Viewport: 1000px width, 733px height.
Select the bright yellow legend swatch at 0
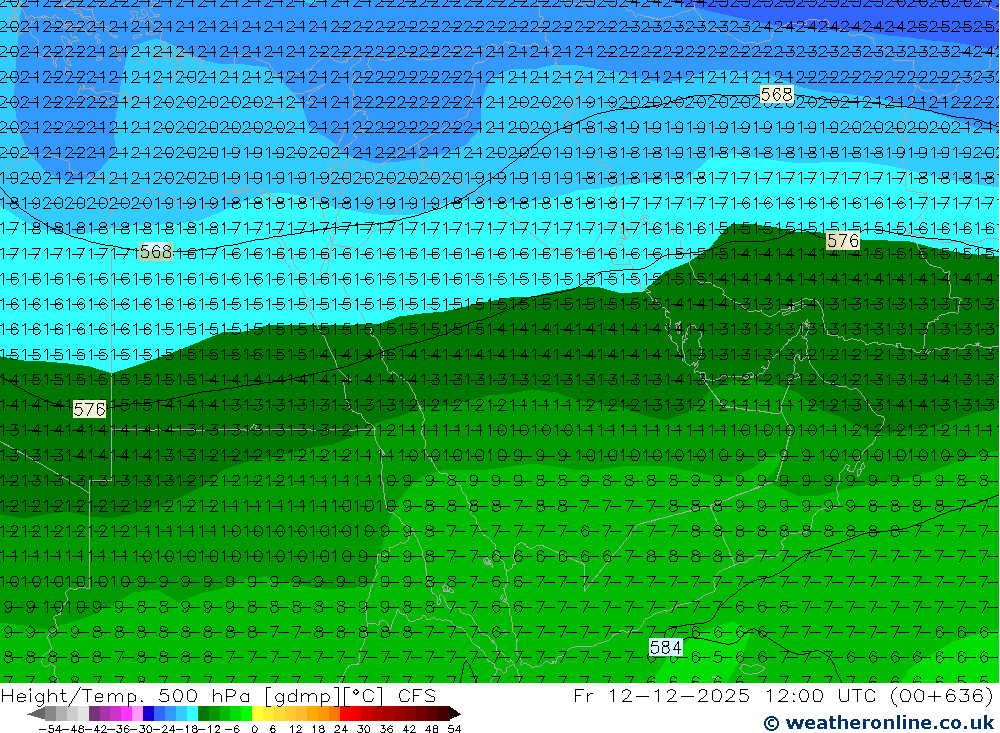258,713
